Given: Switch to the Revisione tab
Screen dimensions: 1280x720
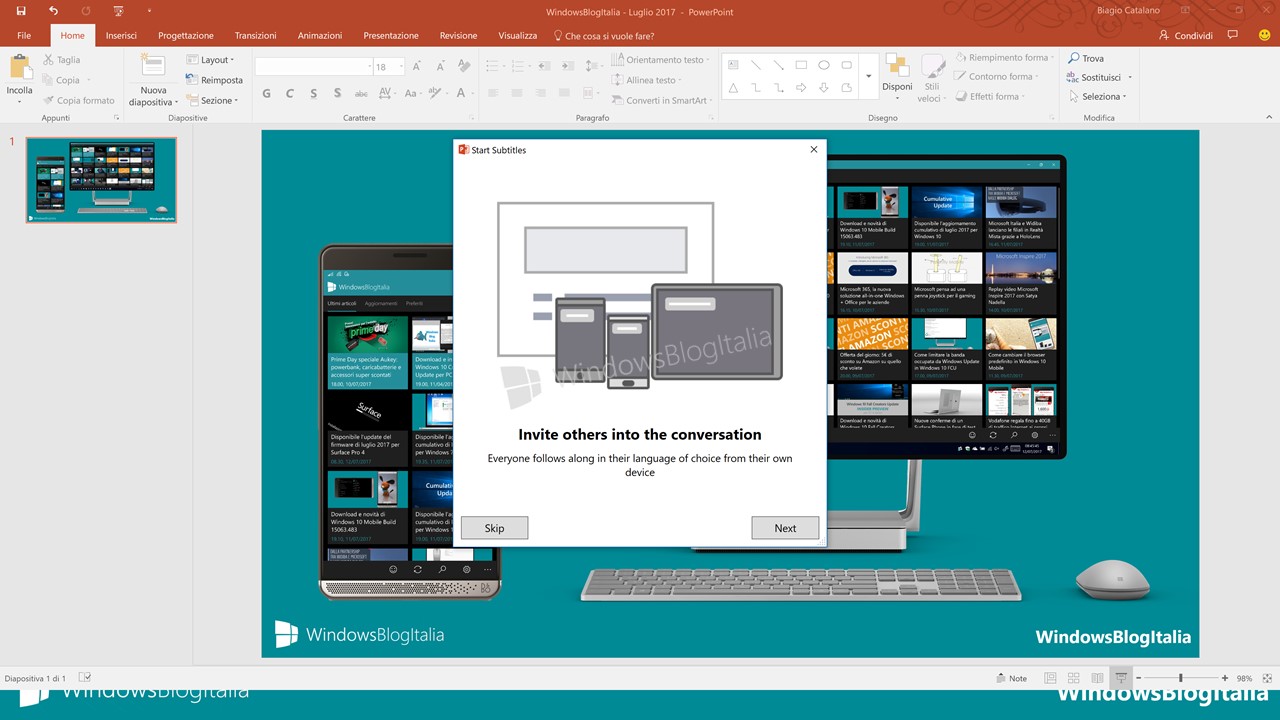Looking at the screenshot, I should tap(458, 35).
